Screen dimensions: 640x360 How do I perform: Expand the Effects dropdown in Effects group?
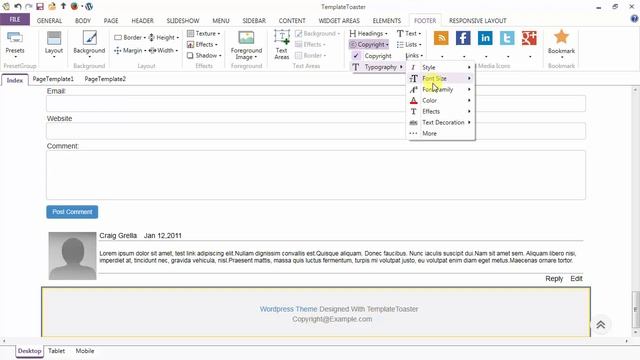202,44
